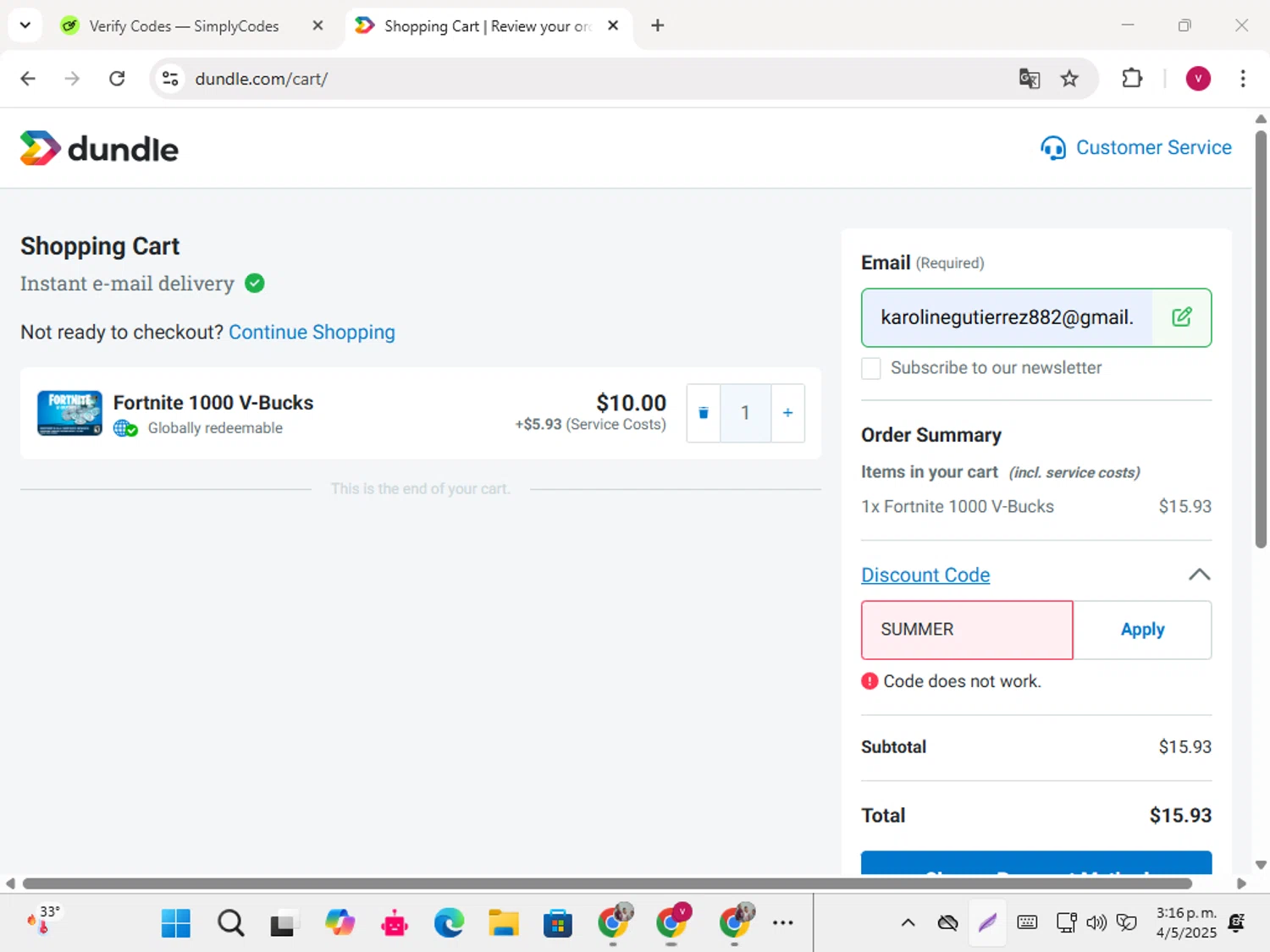This screenshot has height=952, width=1270.
Task: Click the Continue Shopping link
Action: (x=312, y=332)
